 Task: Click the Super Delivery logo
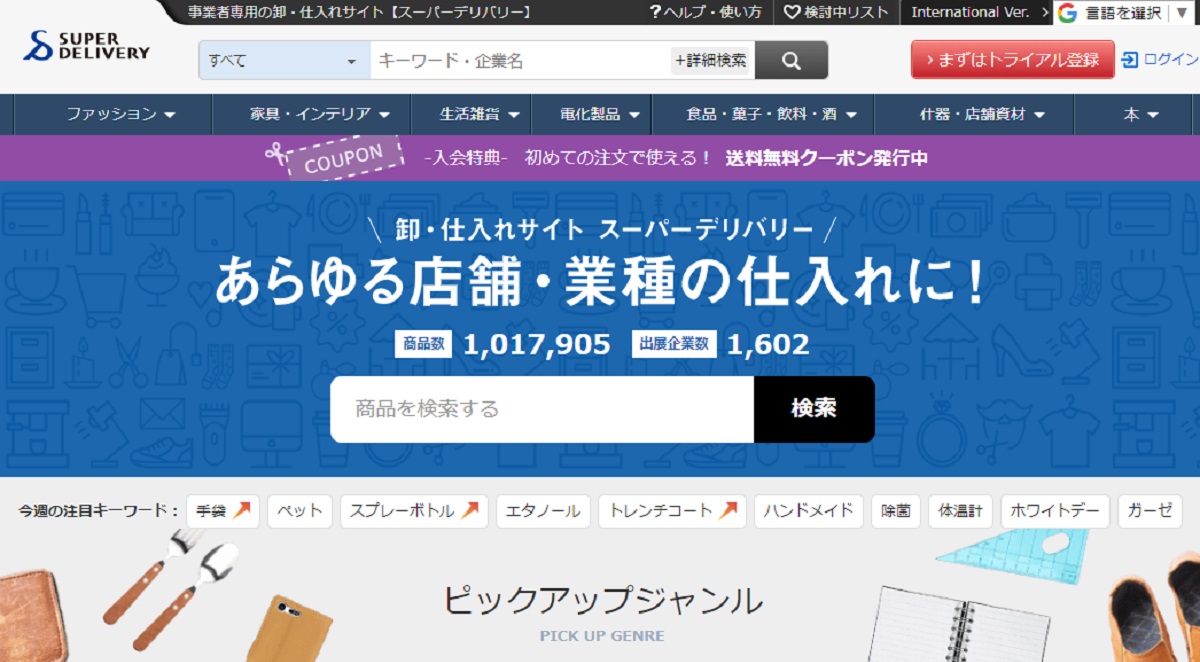(x=87, y=46)
